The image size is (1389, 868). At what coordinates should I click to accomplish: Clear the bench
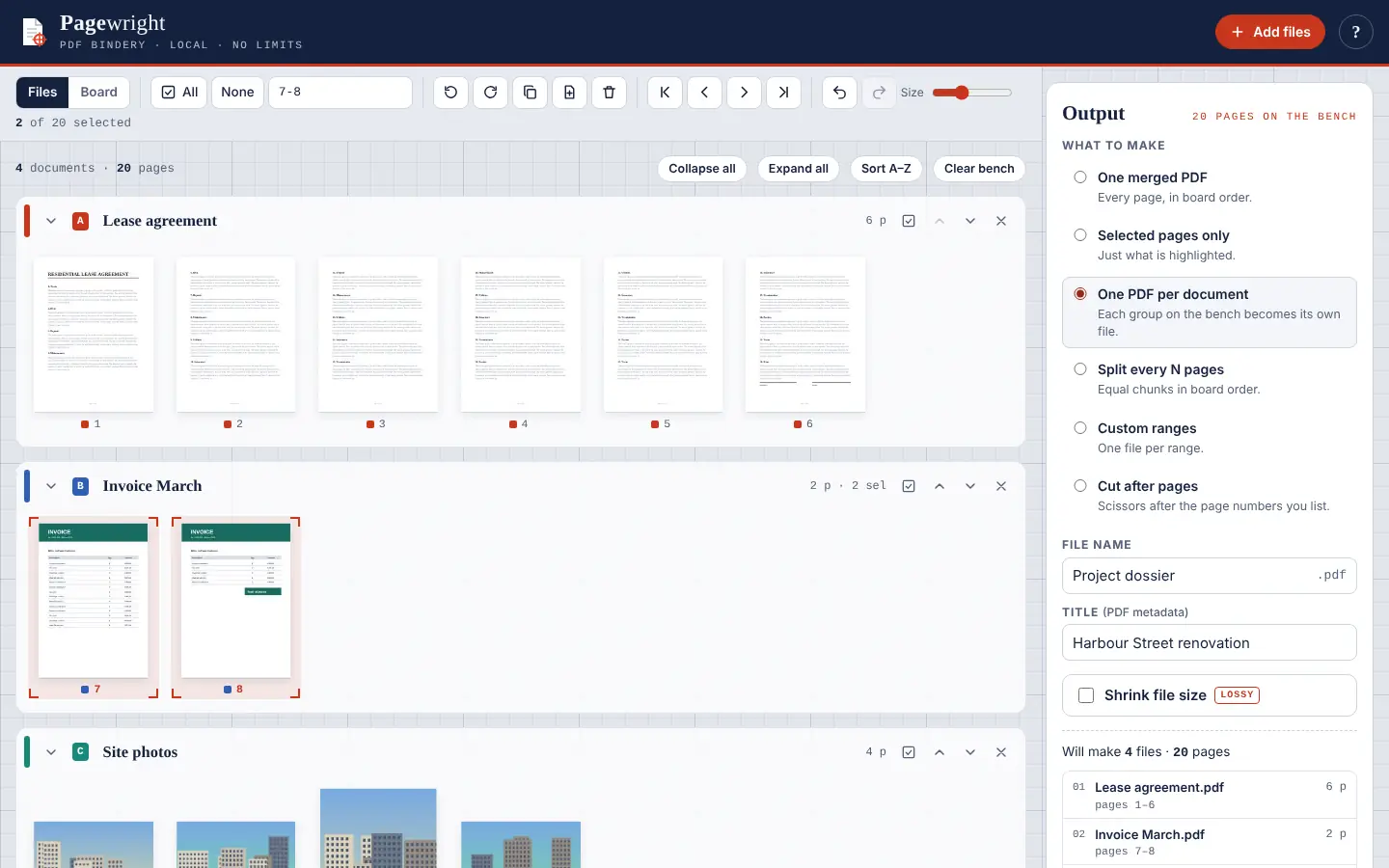[979, 169]
